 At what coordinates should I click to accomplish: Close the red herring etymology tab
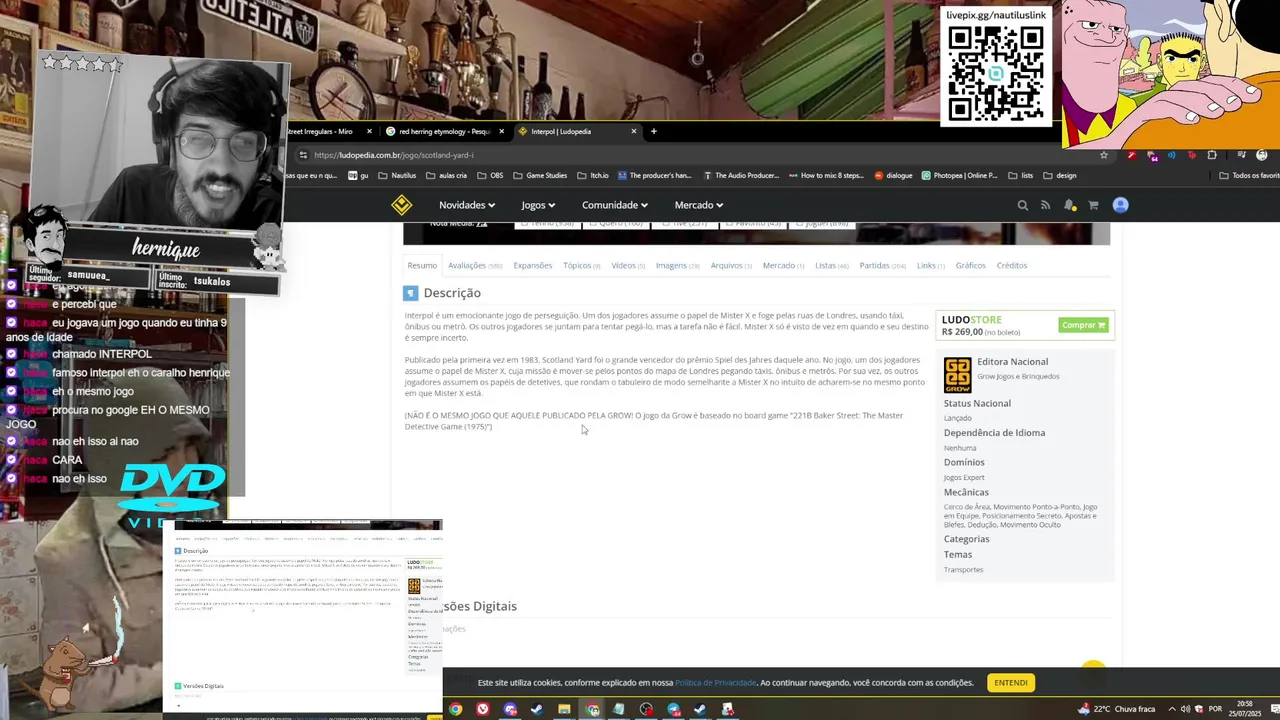click(x=501, y=131)
